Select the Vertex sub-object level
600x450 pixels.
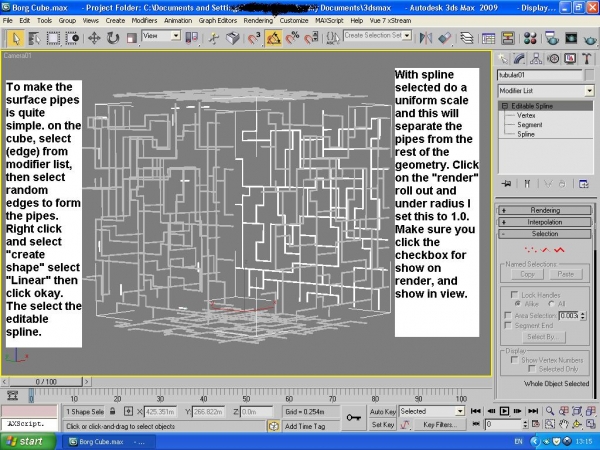[x=526, y=115]
